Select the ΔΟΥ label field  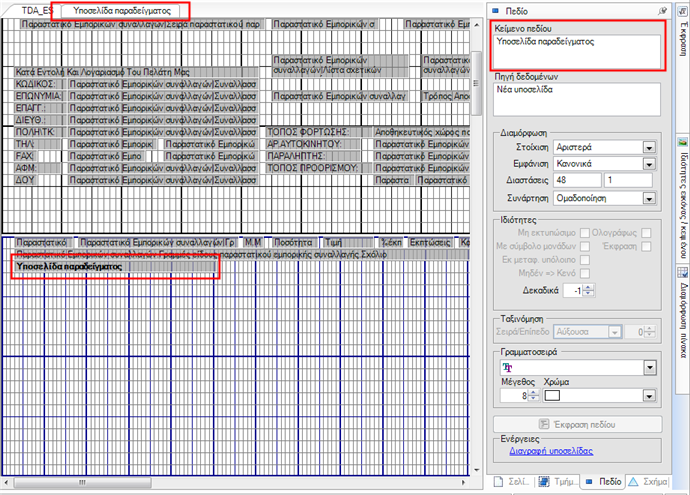[x=25, y=180]
